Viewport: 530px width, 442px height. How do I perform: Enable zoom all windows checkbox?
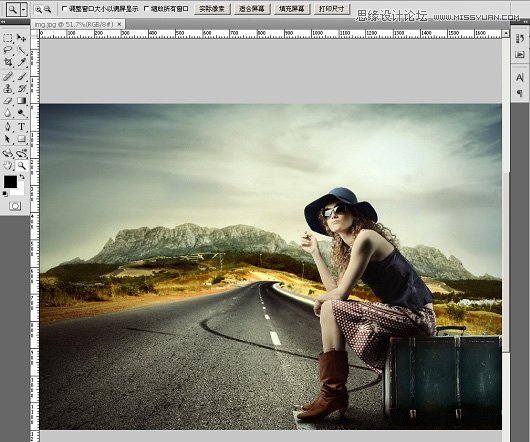(146, 9)
